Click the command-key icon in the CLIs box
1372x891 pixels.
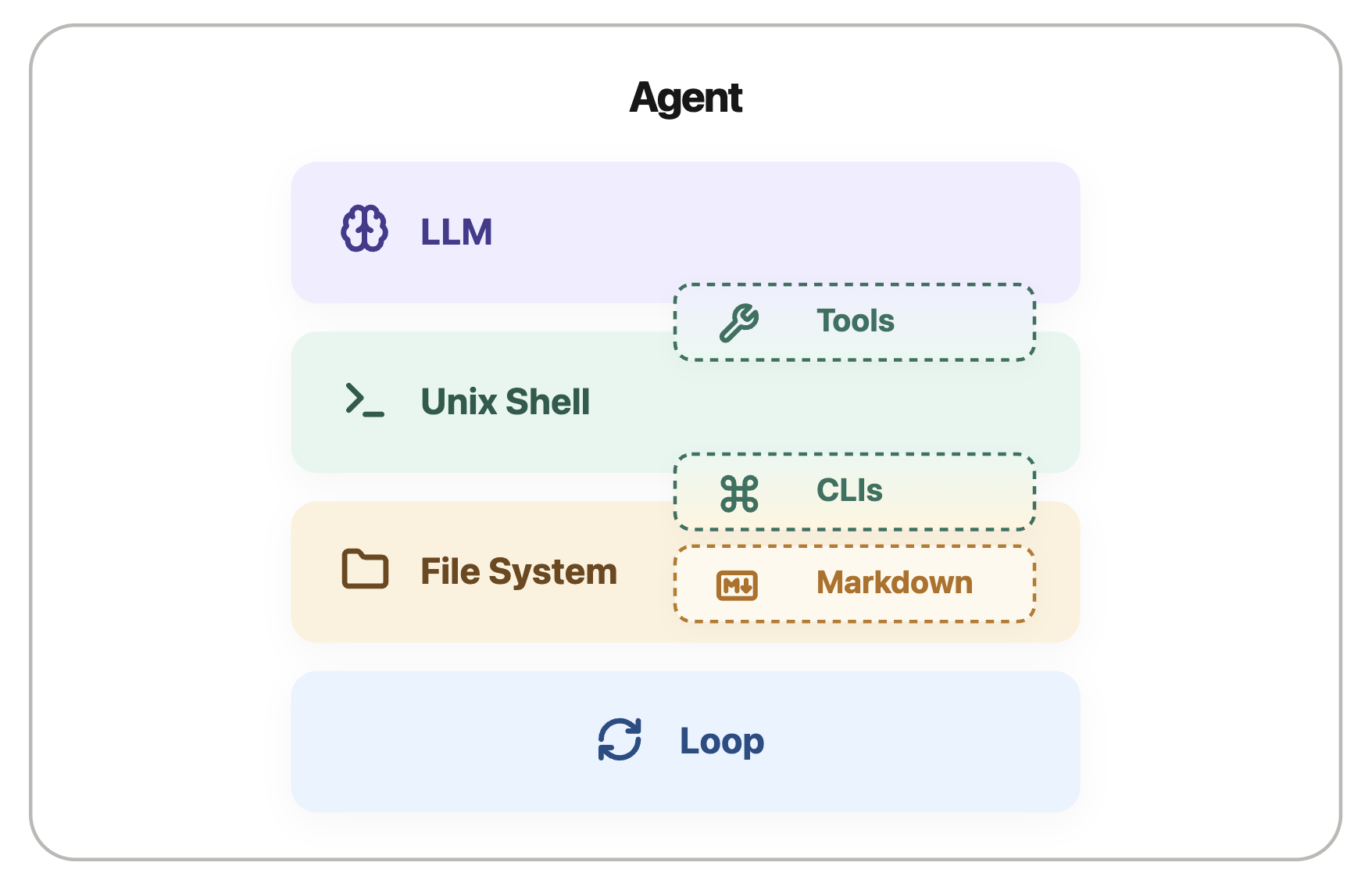click(x=739, y=493)
